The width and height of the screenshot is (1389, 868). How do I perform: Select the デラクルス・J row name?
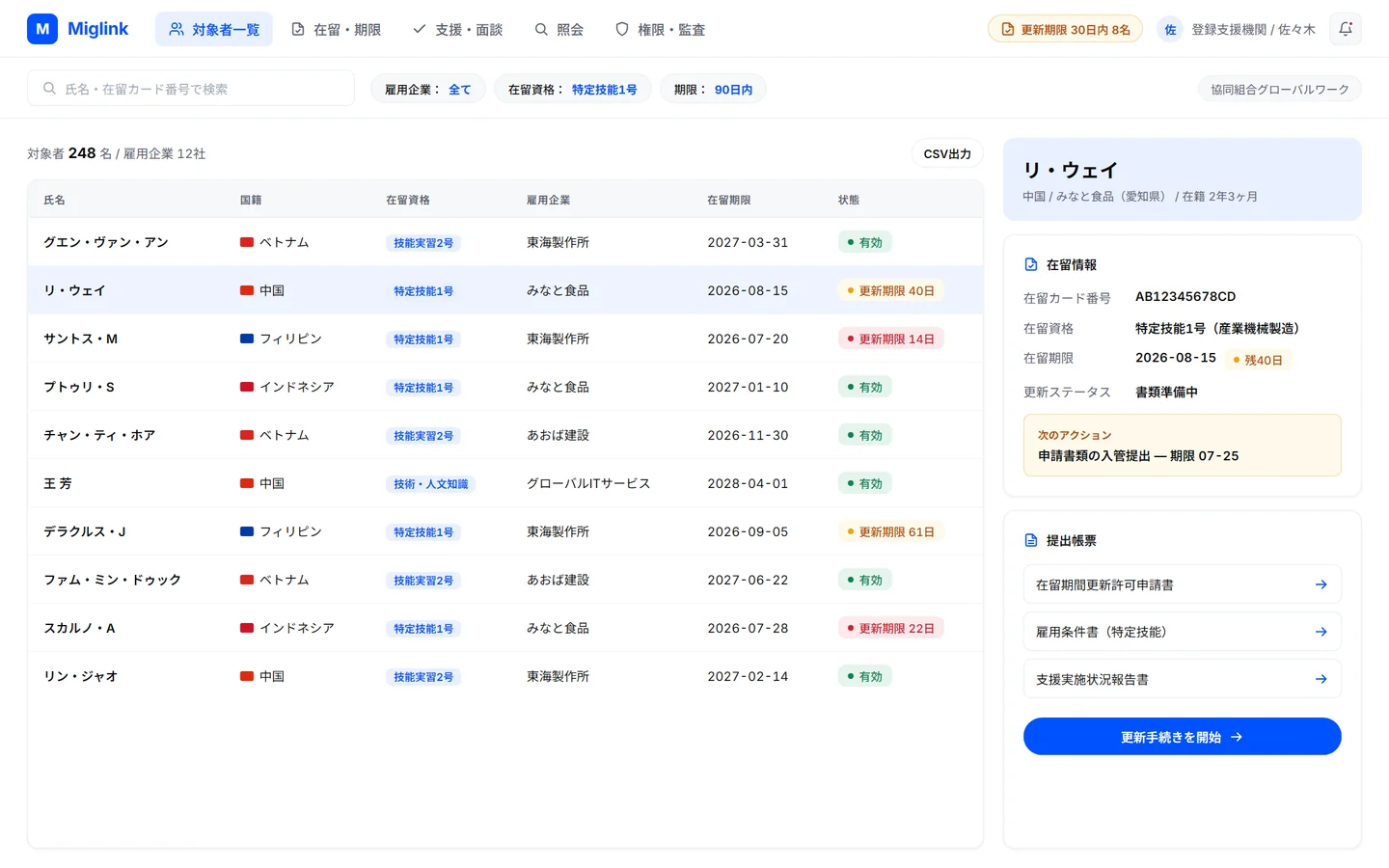pyautogui.click(x=85, y=531)
